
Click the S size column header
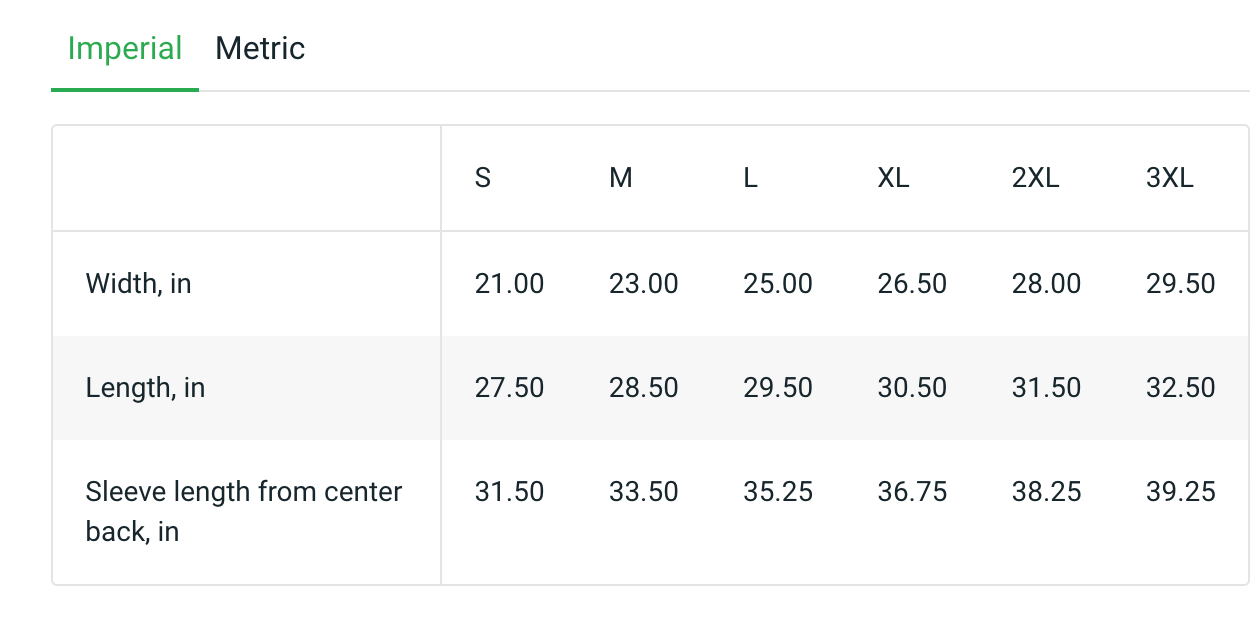coord(483,179)
